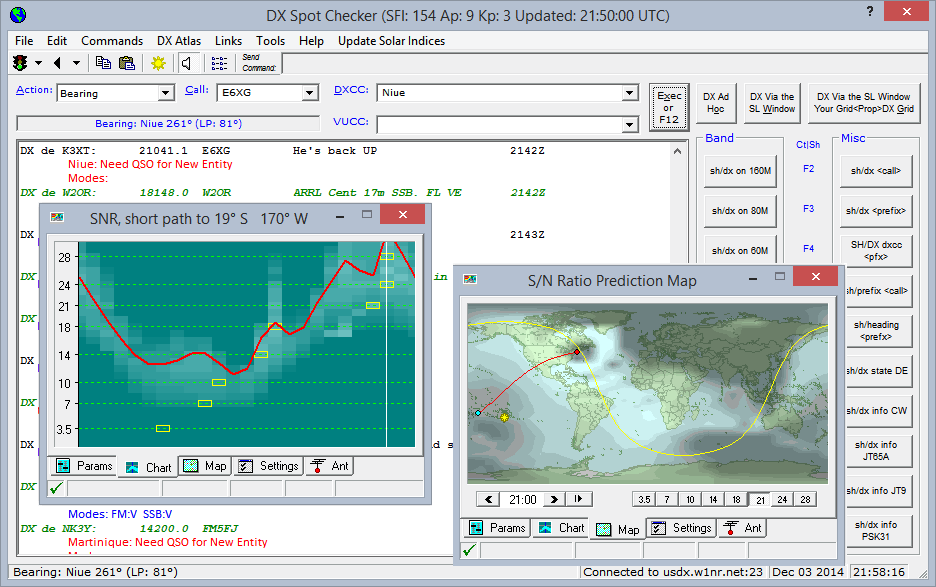The width and height of the screenshot is (936, 587).
Task: Click the scroll up arrow in spot list
Action: pos(677,152)
